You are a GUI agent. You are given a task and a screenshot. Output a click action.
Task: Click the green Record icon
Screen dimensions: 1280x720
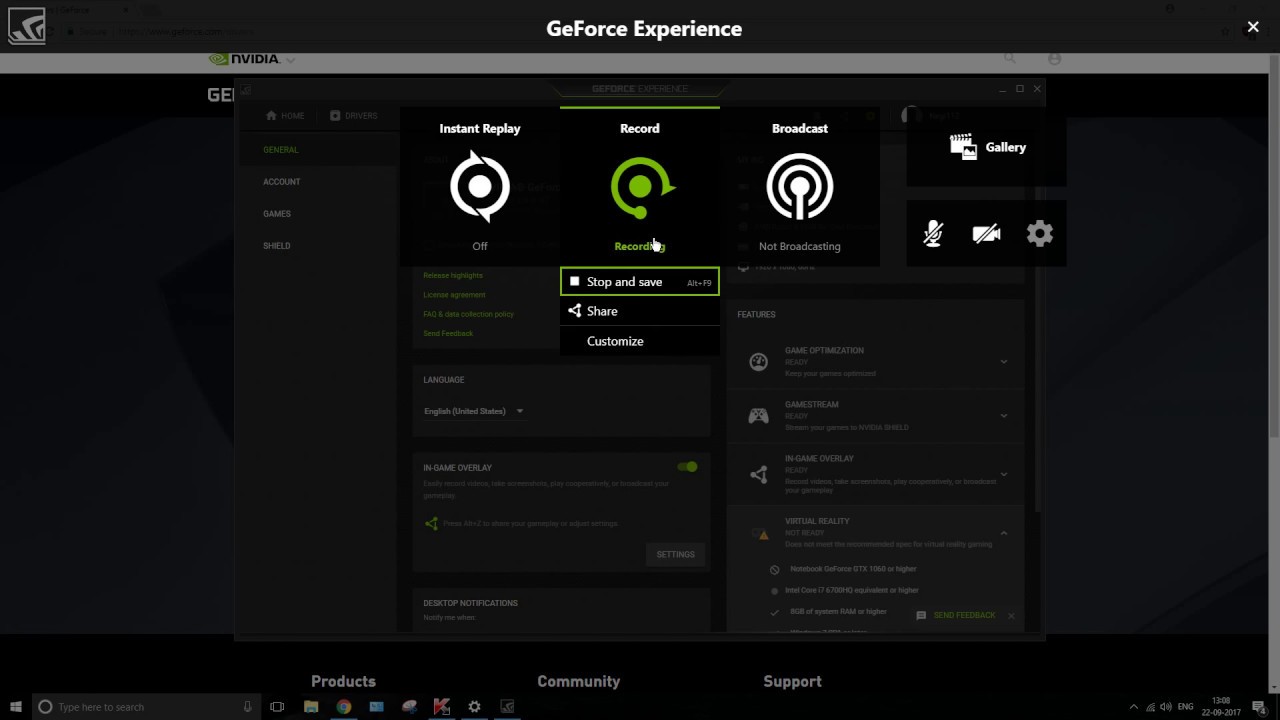[642, 187]
